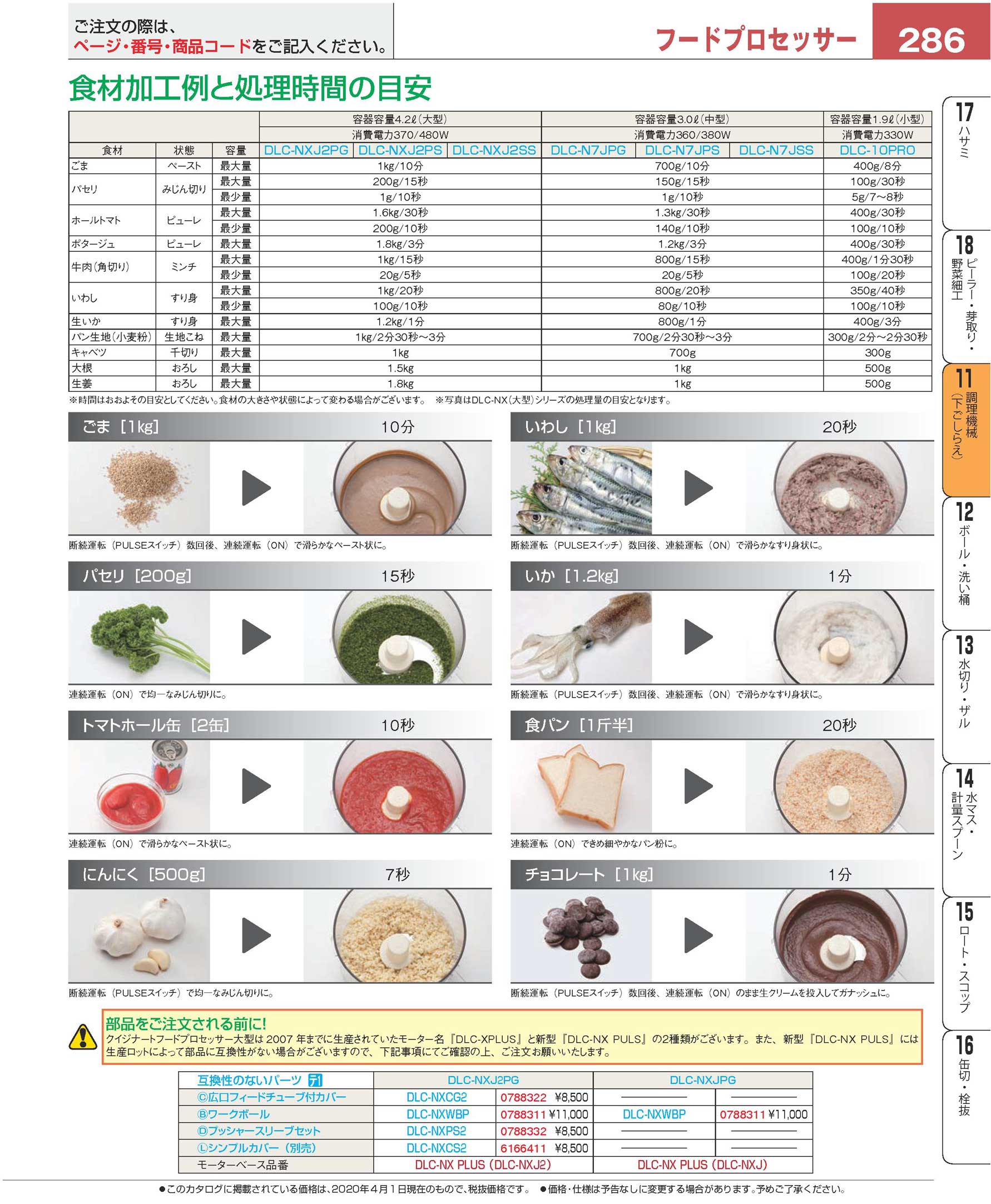Image resolution: width=991 pixels, height=1204 pixels.
Task: Click the arrow icon in the 食パン section
Action: [698, 786]
